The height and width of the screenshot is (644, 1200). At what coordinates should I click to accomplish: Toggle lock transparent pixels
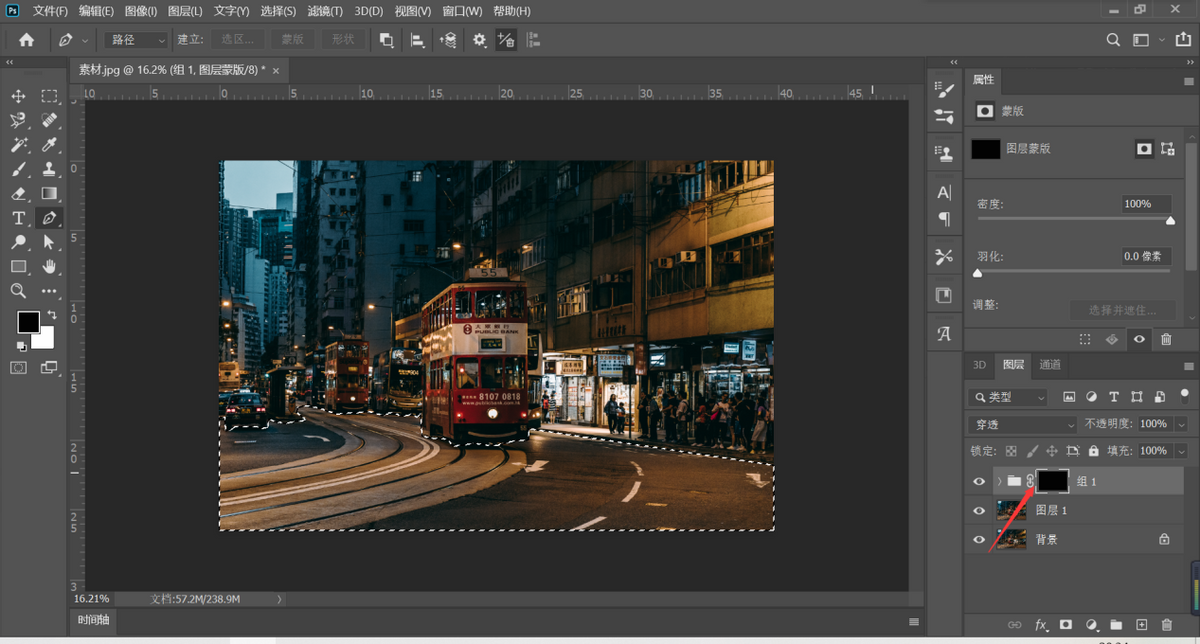point(1011,451)
